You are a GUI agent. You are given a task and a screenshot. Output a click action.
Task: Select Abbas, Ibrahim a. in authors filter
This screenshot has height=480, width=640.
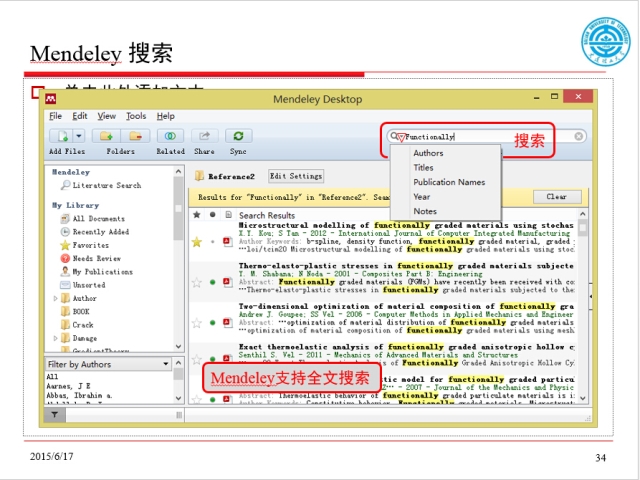point(79,396)
